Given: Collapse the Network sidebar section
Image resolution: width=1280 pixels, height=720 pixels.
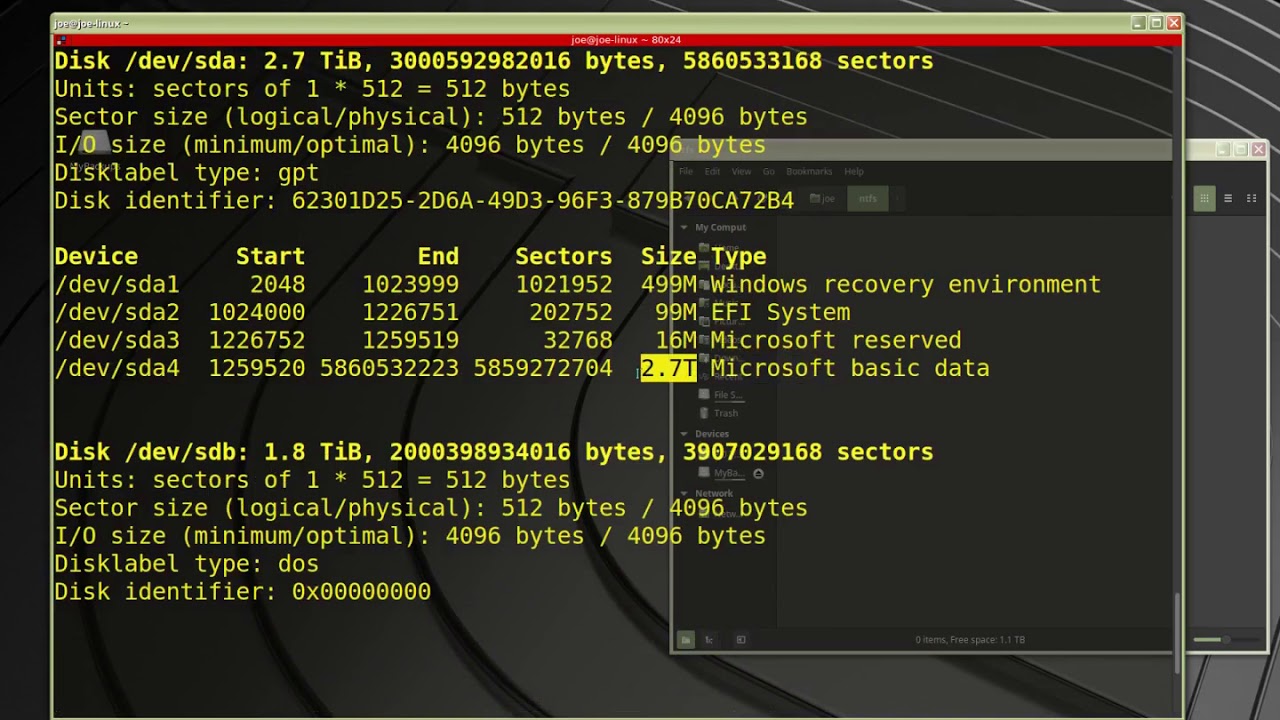Looking at the screenshot, I should (685, 494).
